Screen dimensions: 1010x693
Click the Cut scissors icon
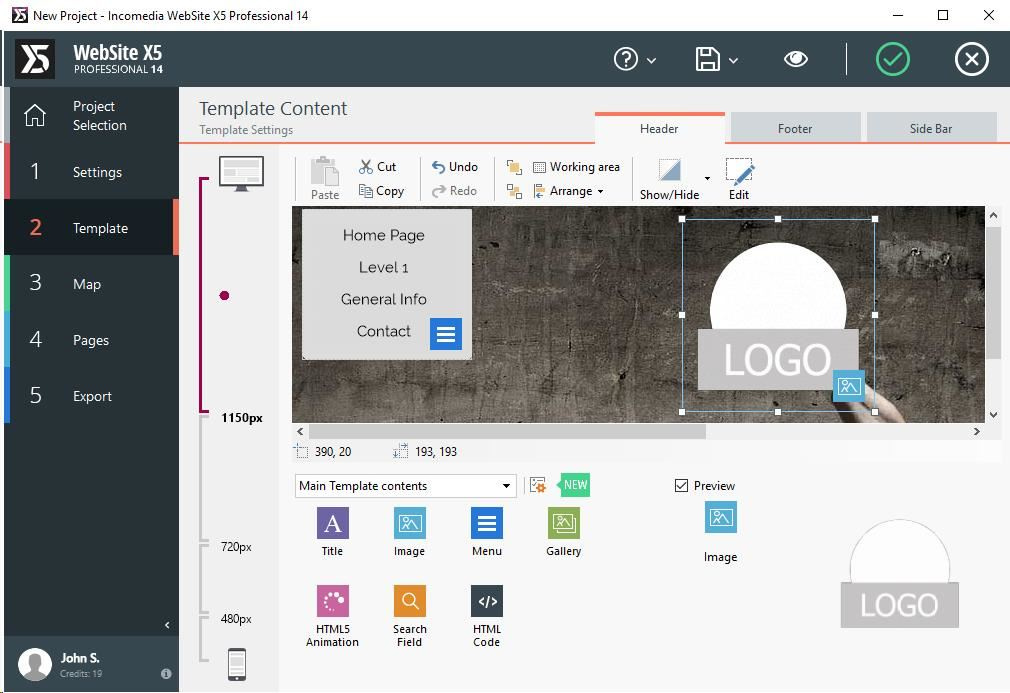click(x=367, y=167)
